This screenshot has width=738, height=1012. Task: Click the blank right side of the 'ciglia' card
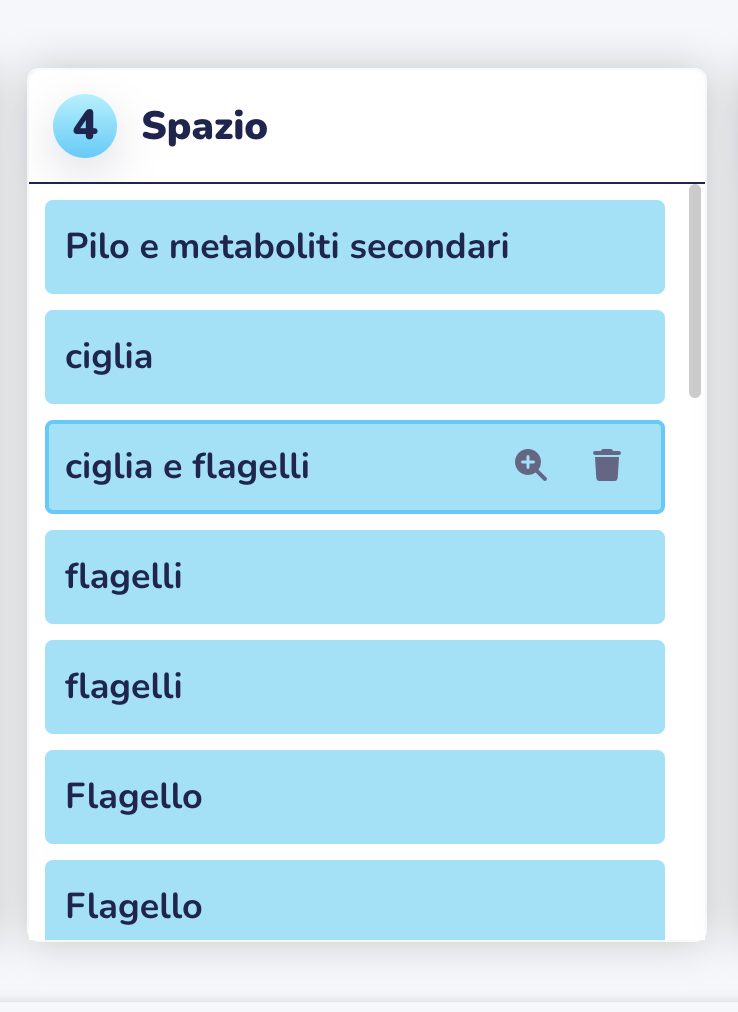pos(452,357)
